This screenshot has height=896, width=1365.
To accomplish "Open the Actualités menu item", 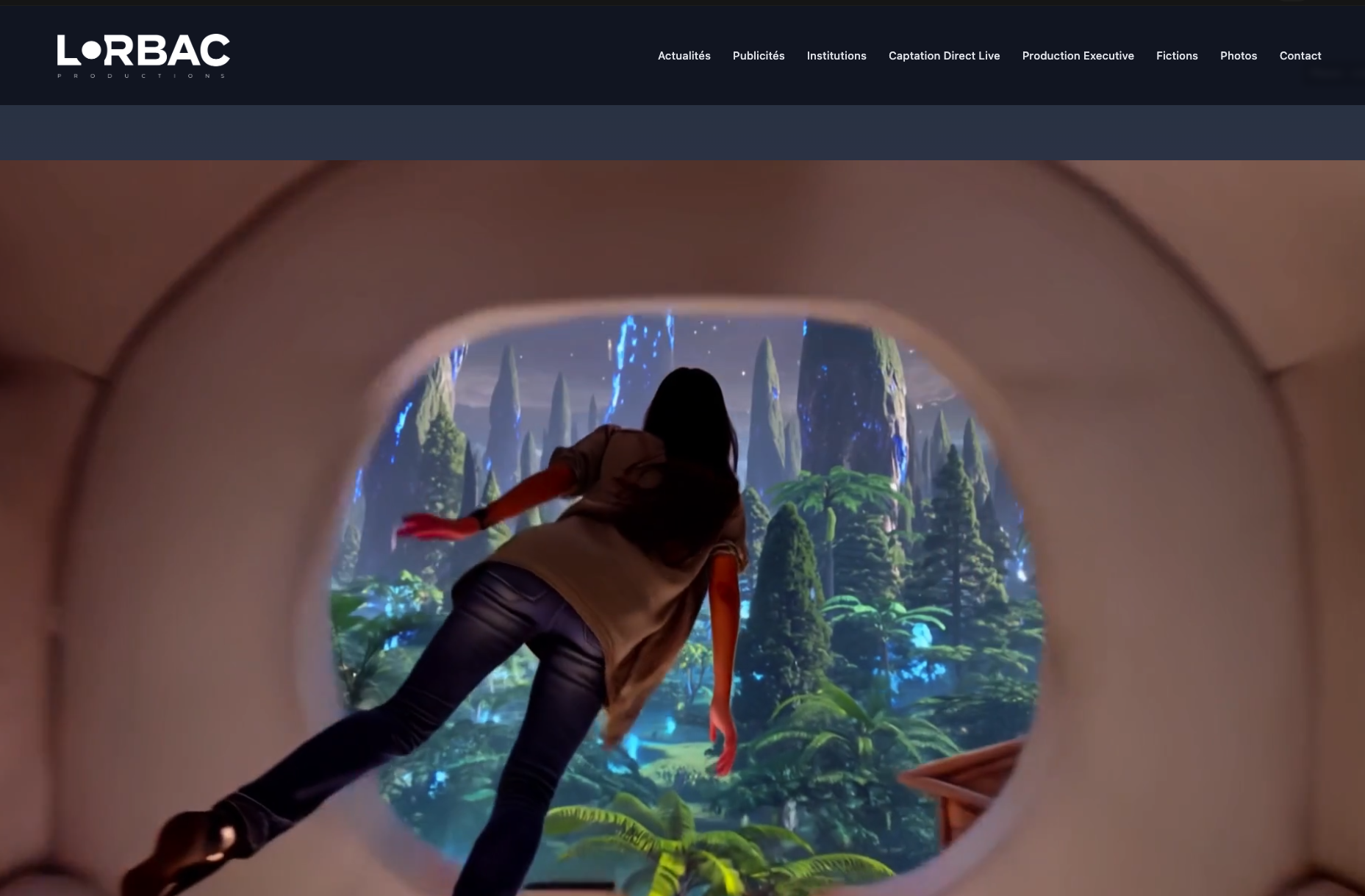I will [x=684, y=56].
